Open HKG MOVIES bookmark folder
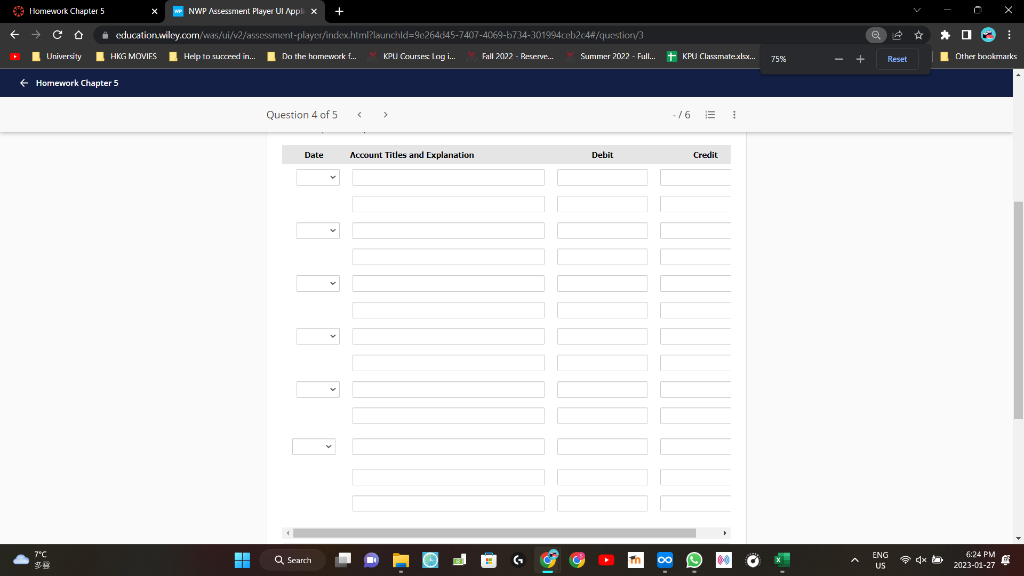Screen dimensions: 1024x576 (126, 56)
